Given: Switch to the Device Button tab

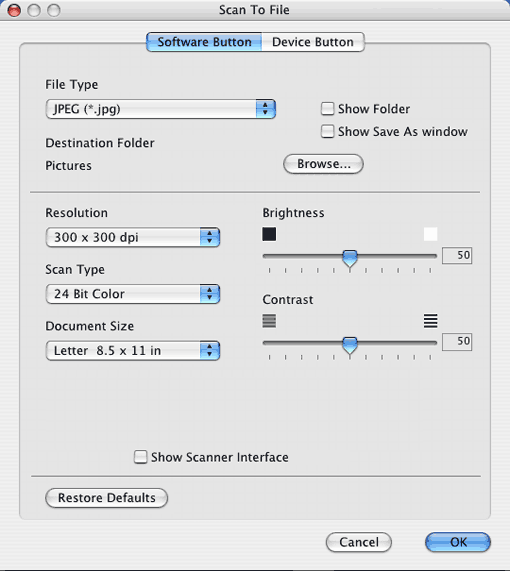Looking at the screenshot, I should 313,42.
